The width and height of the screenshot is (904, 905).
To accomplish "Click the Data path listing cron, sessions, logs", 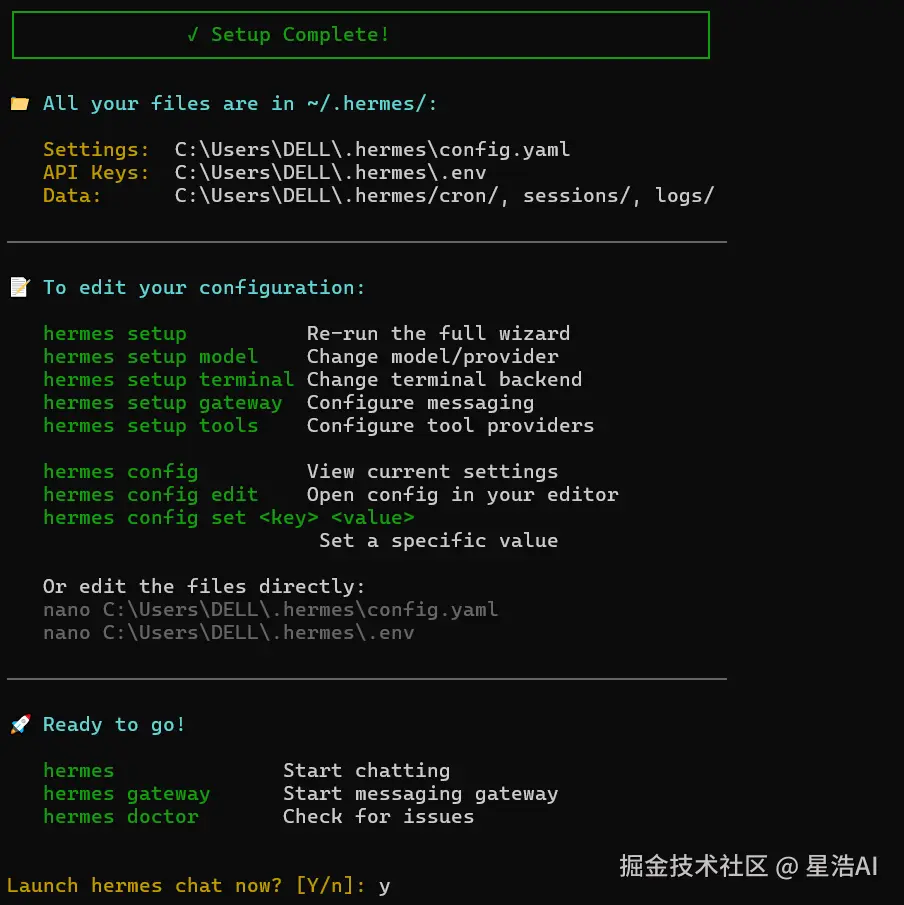I will click(x=444, y=196).
